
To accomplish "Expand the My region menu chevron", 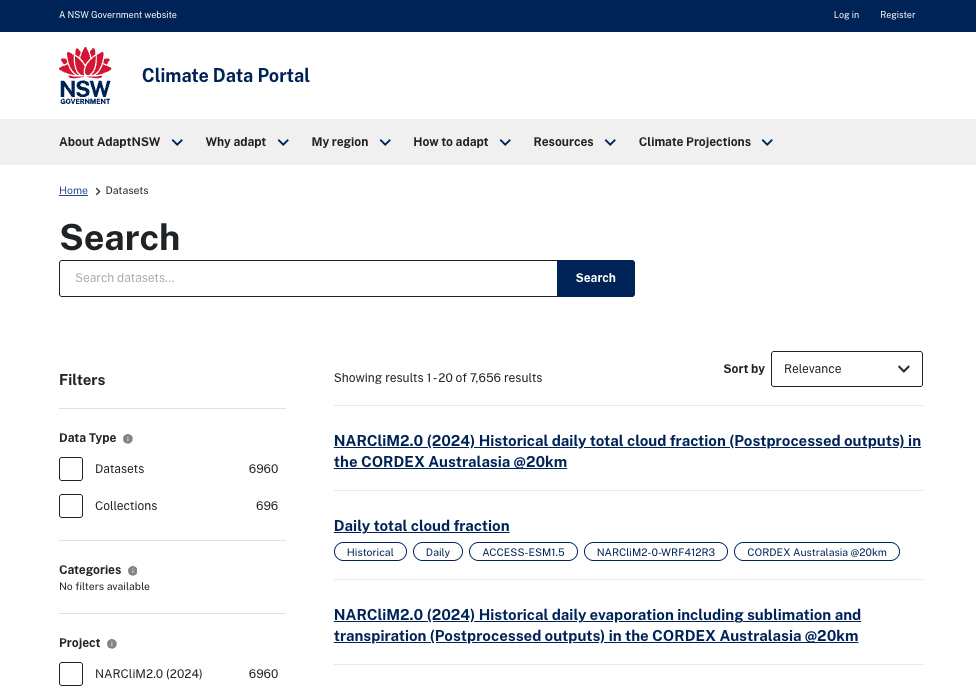I will pyautogui.click(x=385, y=142).
